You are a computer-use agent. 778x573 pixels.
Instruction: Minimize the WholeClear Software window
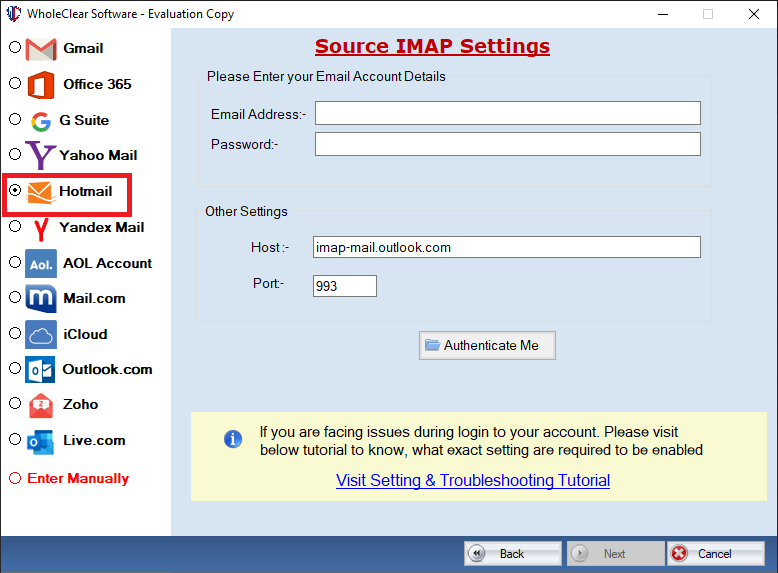(x=663, y=14)
